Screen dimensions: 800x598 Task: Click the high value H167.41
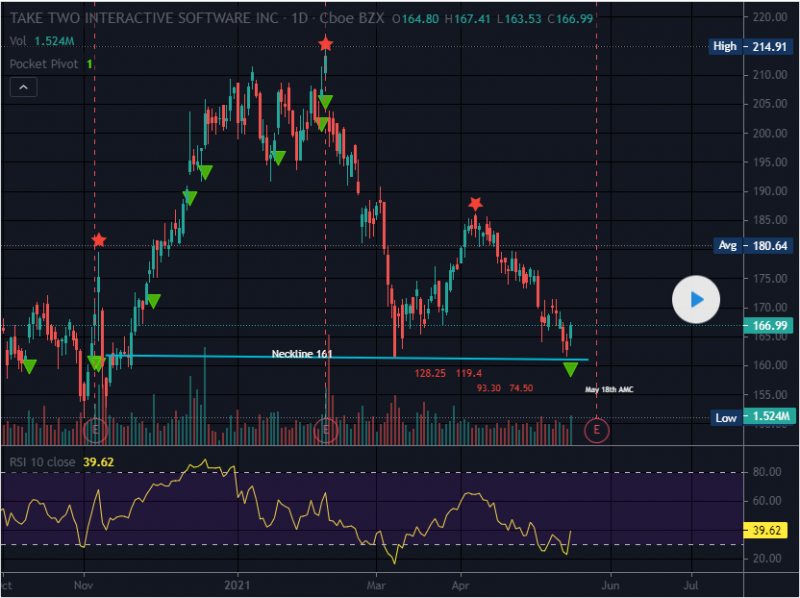click(467, 19)
